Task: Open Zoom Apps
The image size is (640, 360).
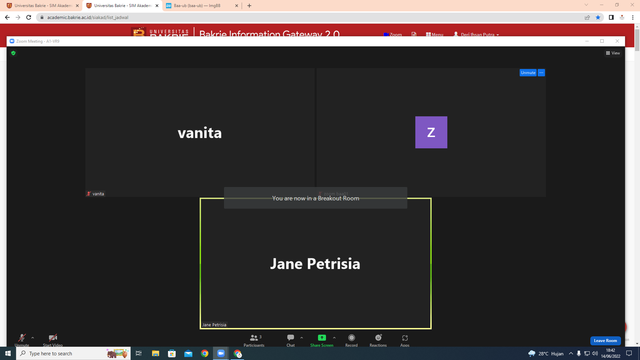Action: pos(404,340)
